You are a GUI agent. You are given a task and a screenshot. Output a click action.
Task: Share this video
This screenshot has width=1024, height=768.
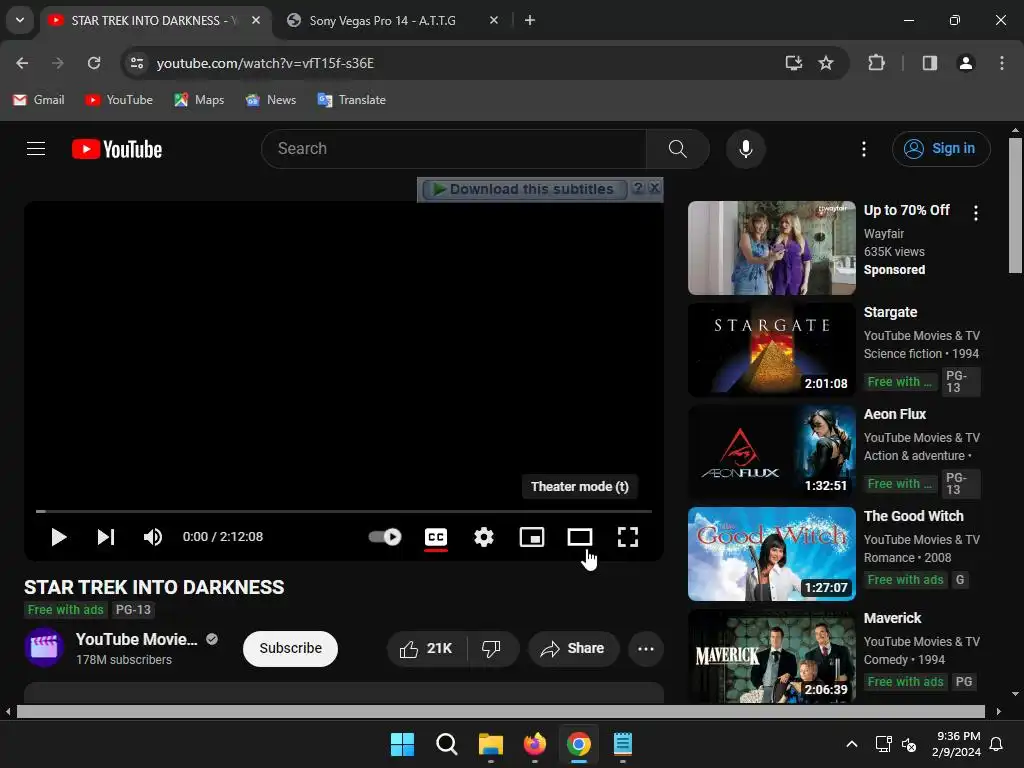pos(573,648)
